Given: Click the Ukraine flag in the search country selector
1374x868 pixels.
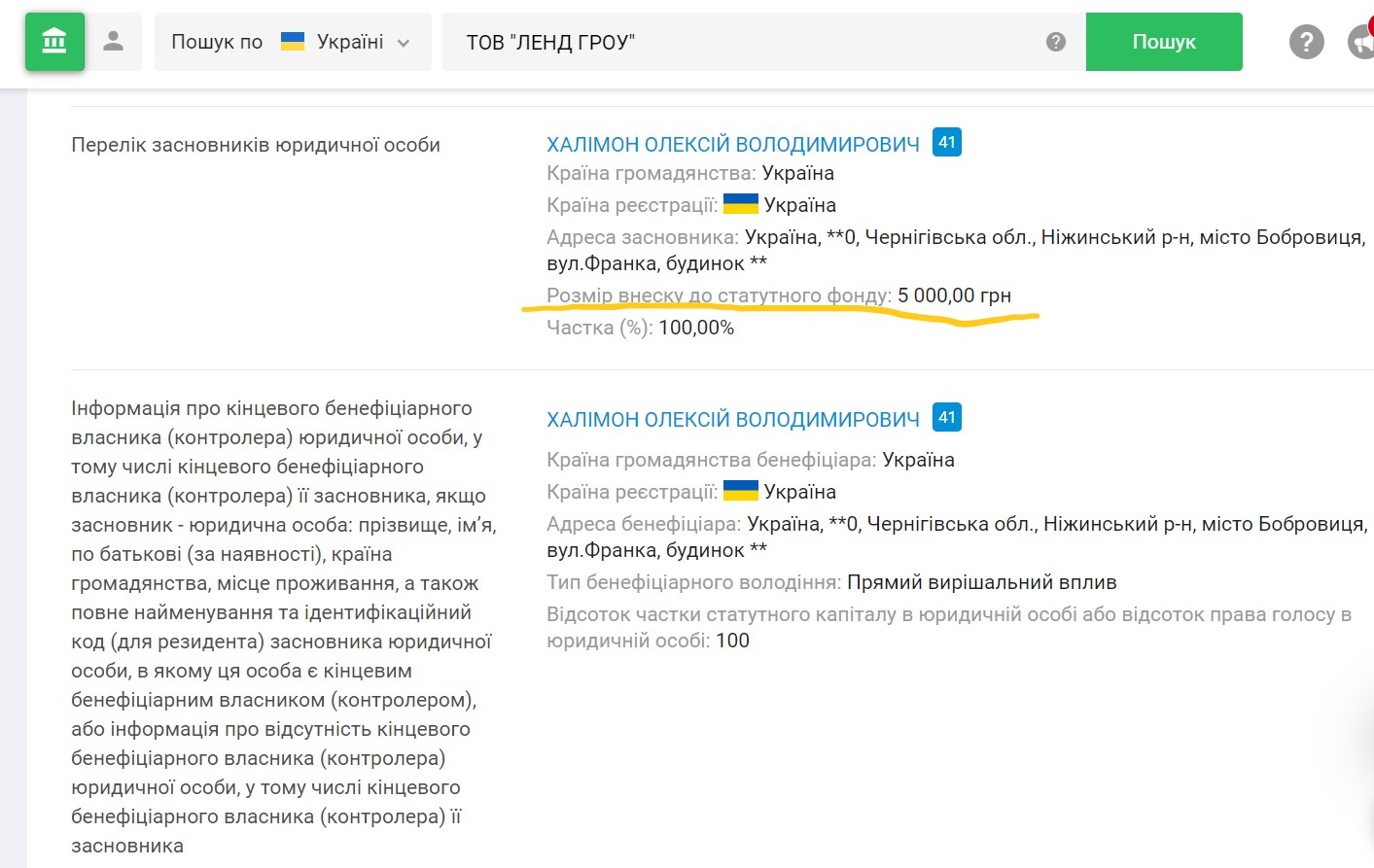Looking at the screenshot, I should coord(293,42).
